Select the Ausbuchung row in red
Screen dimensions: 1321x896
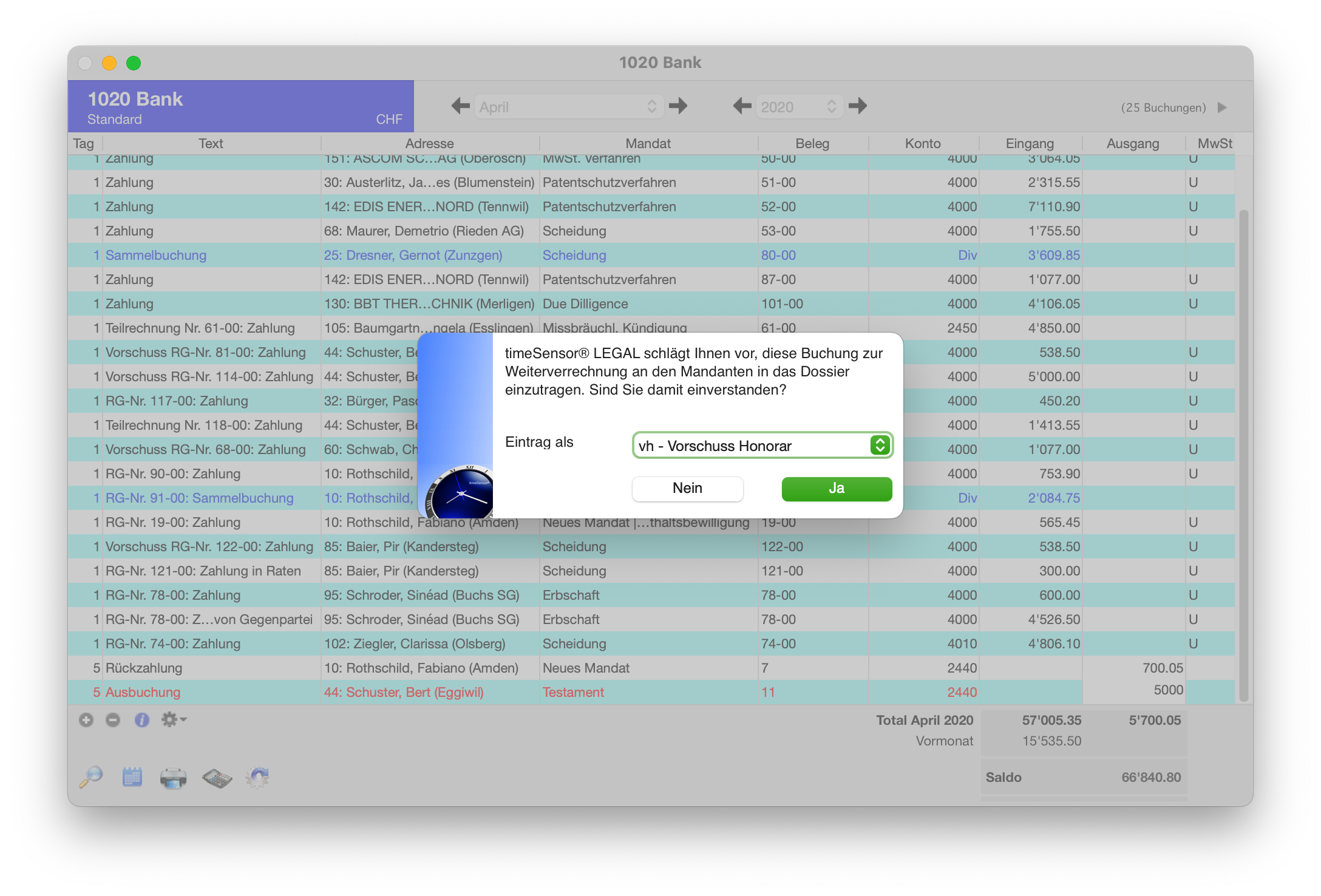[x=651, y=692]
